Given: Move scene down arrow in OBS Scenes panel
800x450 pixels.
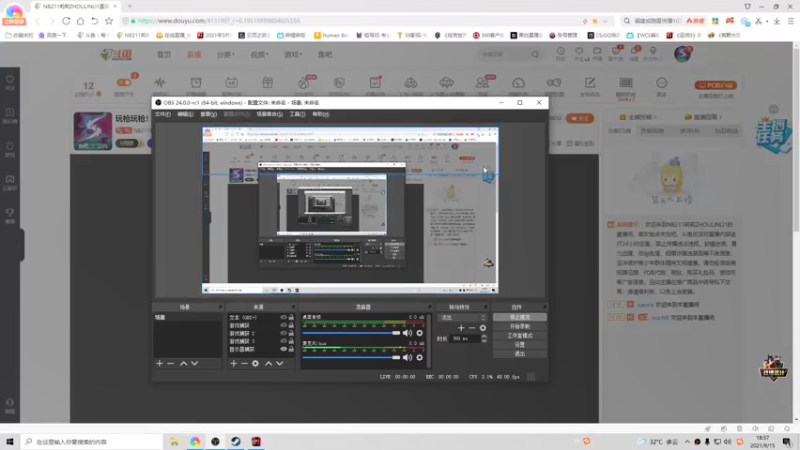Looking at the screenshot, I should click(194, 363).
